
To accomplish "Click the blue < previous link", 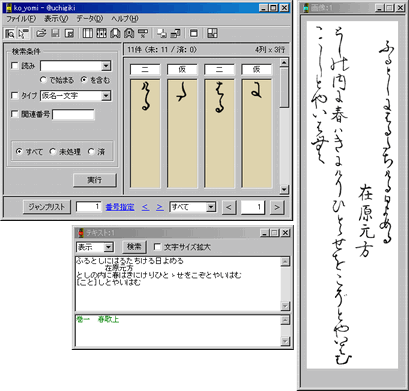I will click(x=145, y=207).
